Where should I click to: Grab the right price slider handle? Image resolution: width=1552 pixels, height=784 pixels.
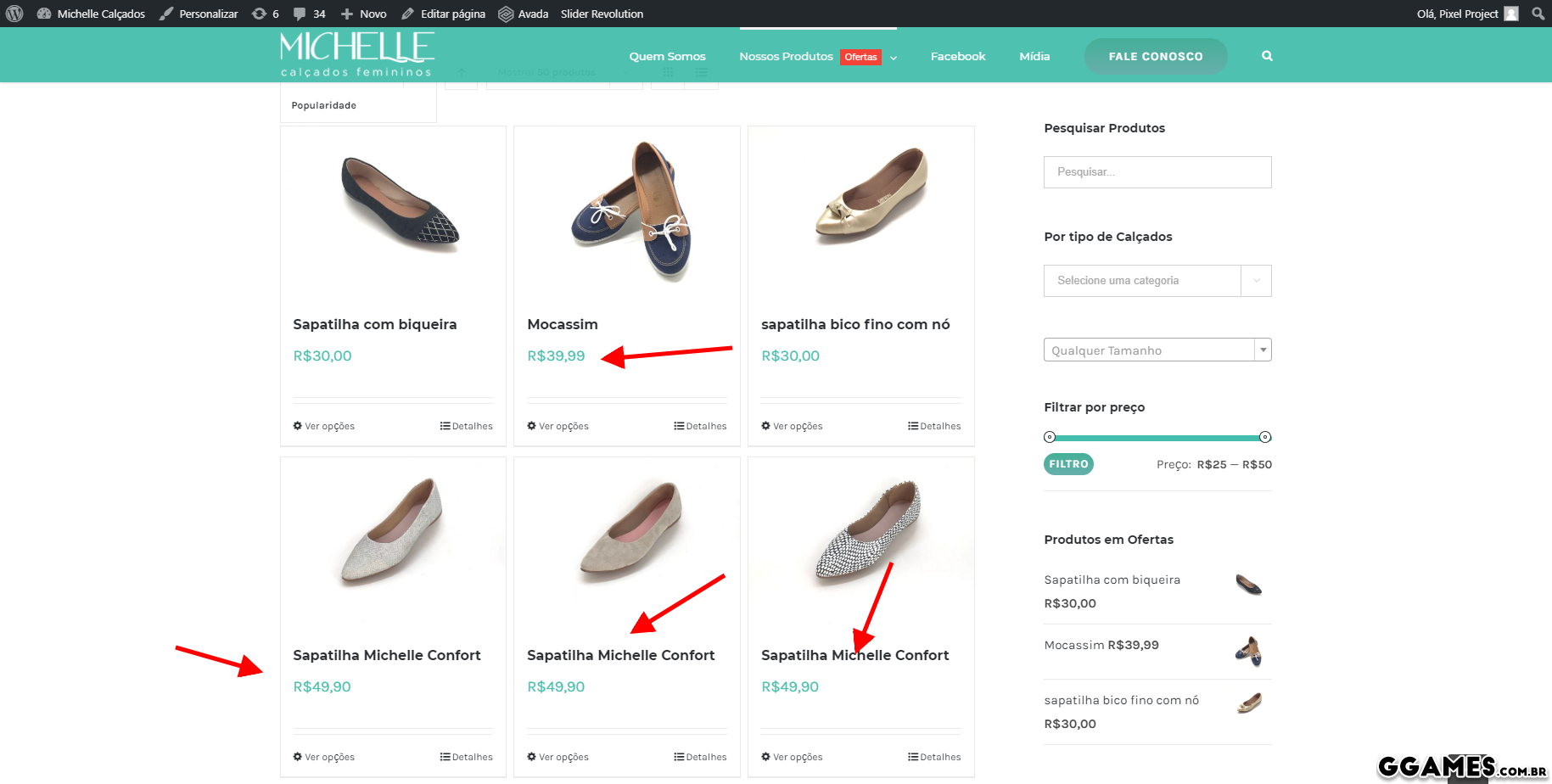(x=1265, y=437)
